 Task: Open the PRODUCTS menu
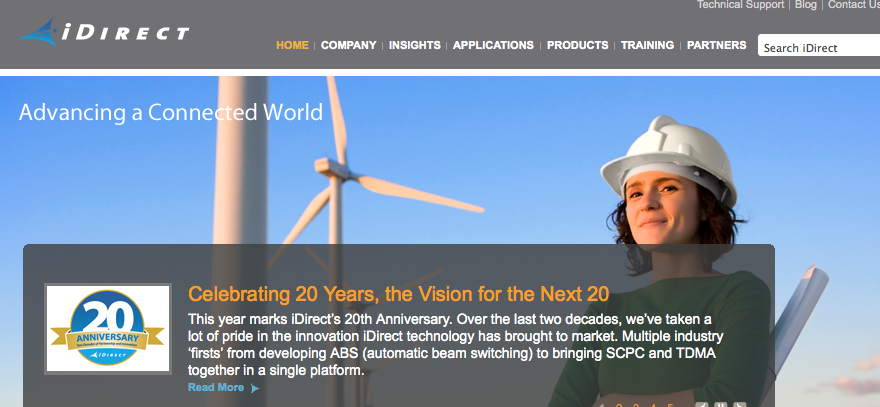[578, 45]
